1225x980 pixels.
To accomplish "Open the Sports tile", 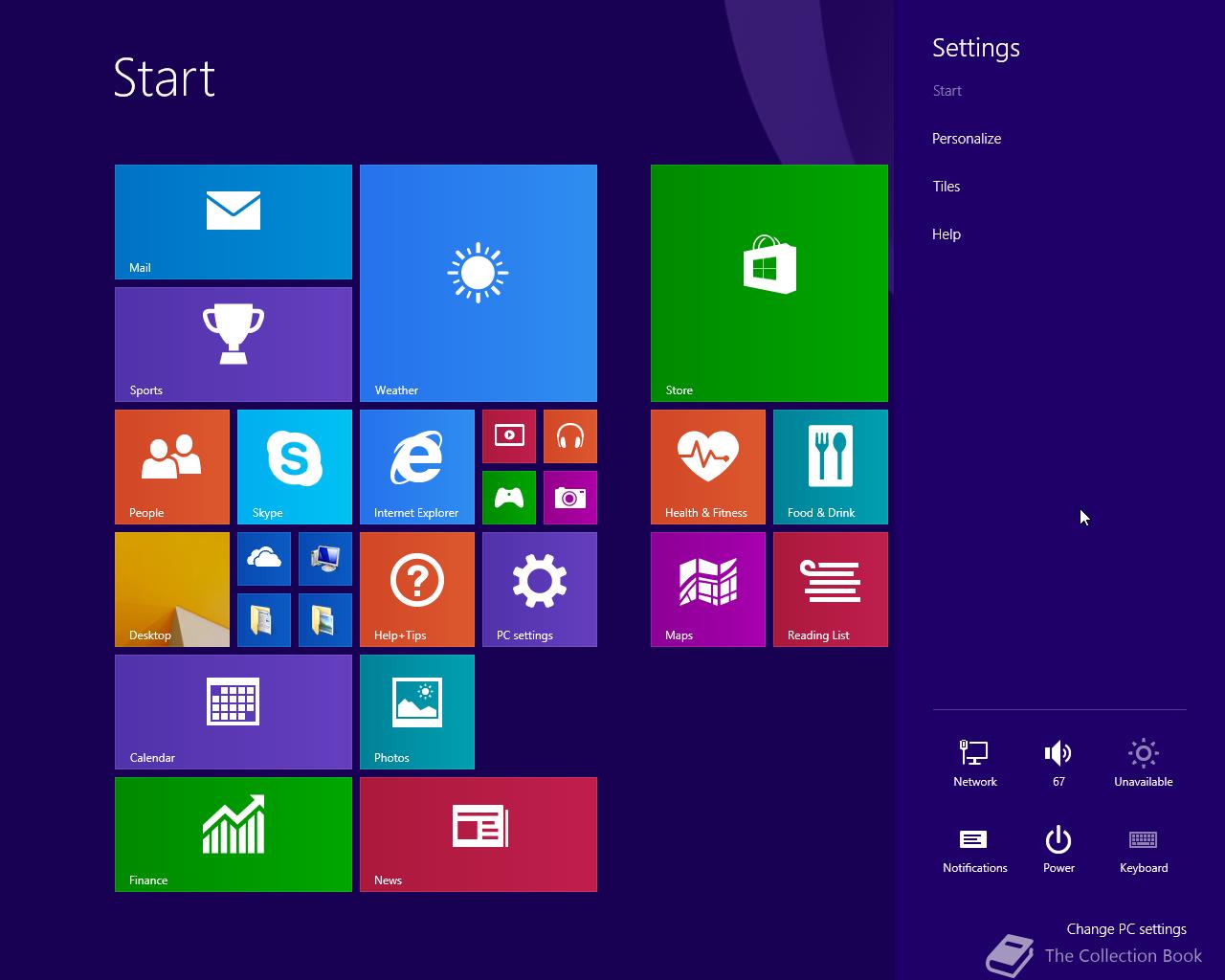I will (x=234, y=345).
